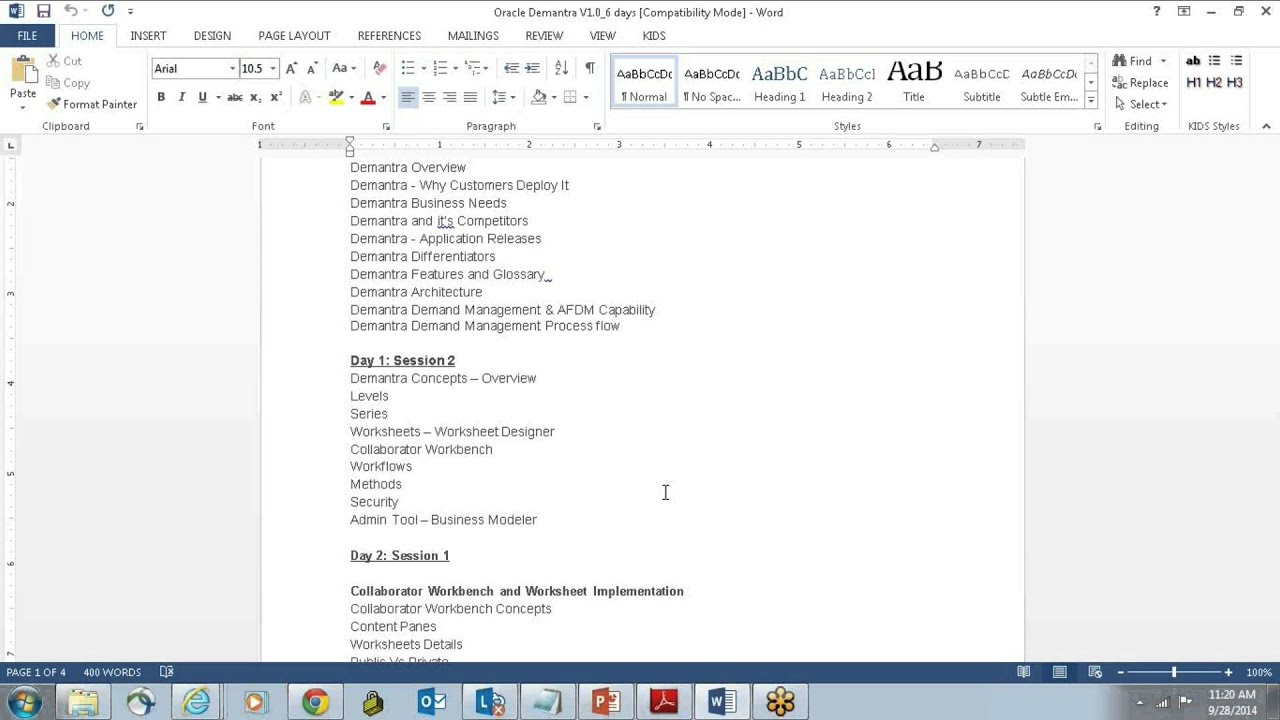Viewport: 1280px width, 720px height.
Task: Clear all formatting with the eraser icon
Action: click(x=379, y=68)
